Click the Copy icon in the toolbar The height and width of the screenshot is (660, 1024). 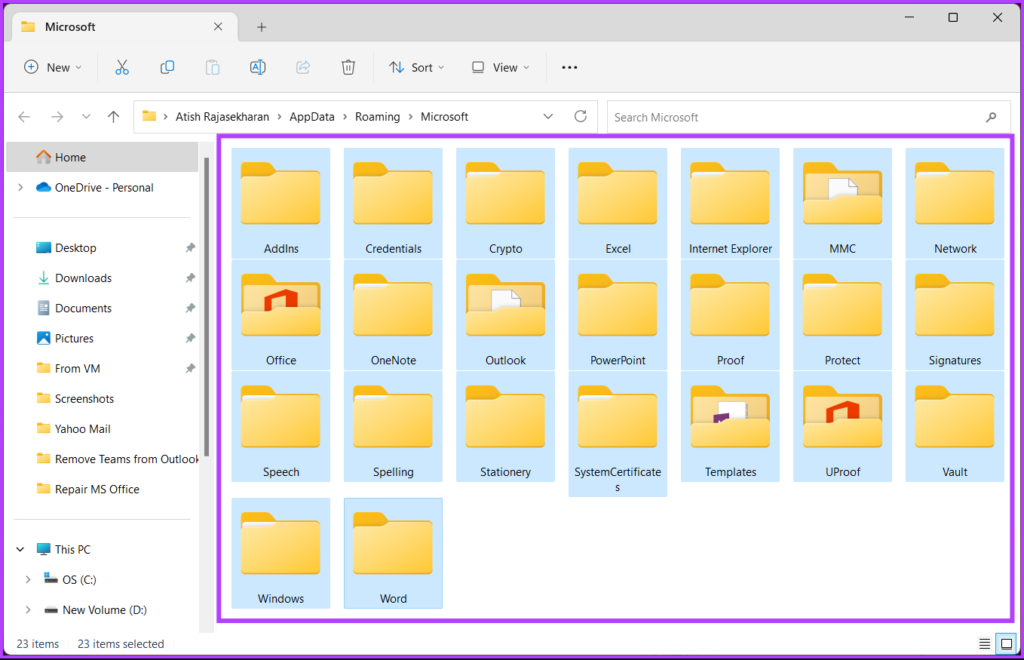167,67
